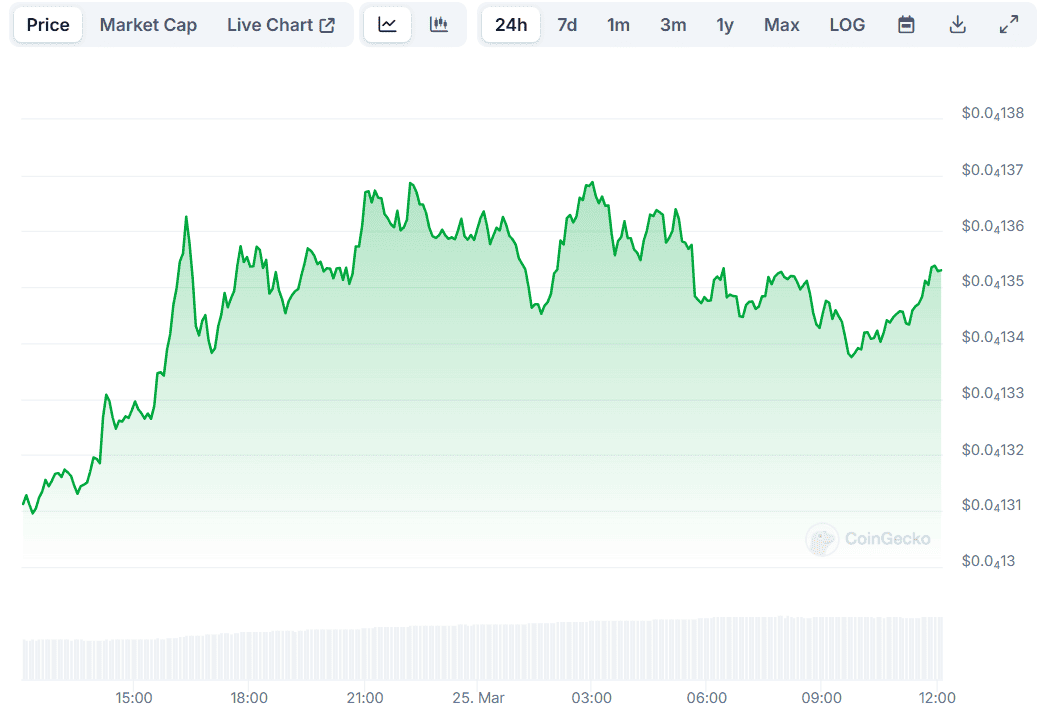Expand the chart to fullscreen
Screen dimensions: 1040x716
pyautogui.click(x=1009, y=25)
